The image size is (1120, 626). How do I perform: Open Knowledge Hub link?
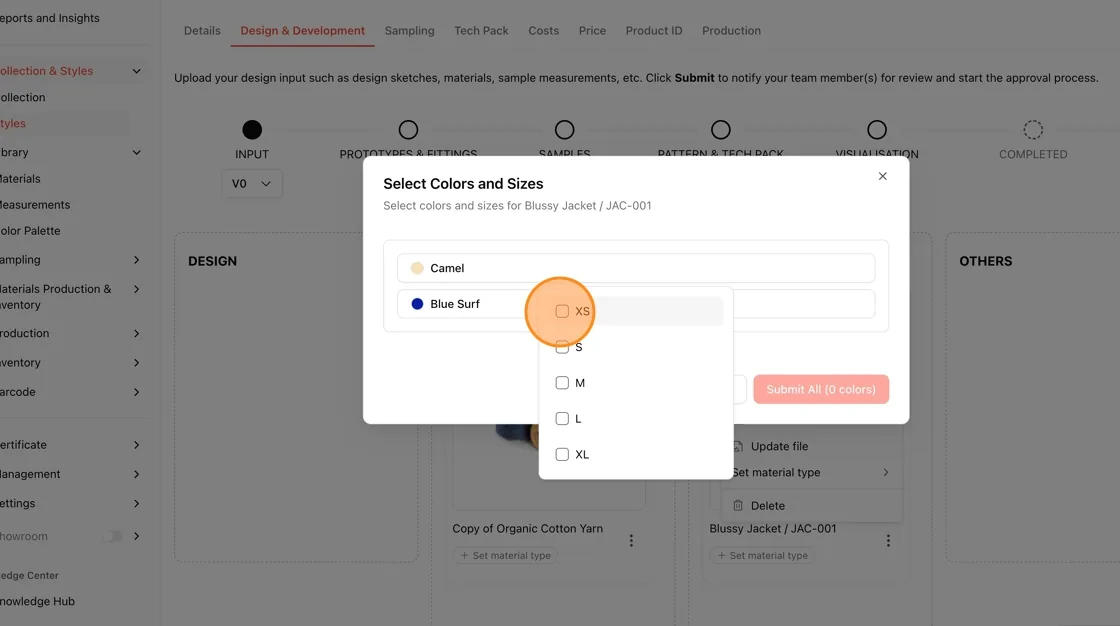tap(37, 602)
